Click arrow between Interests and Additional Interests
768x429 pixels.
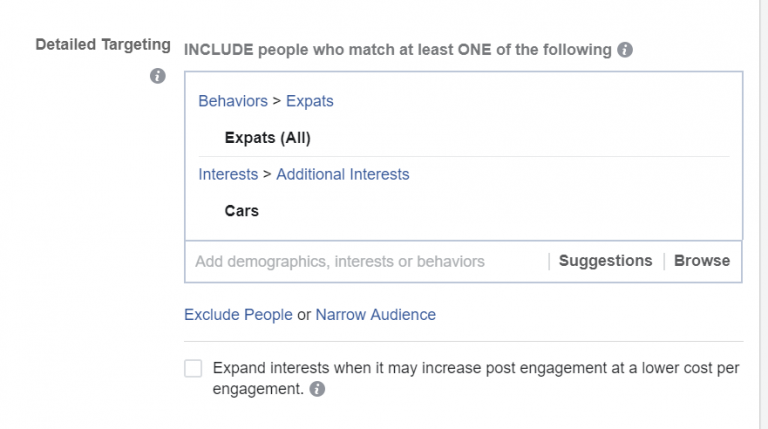pyautogui.click(x=267, y=174)
